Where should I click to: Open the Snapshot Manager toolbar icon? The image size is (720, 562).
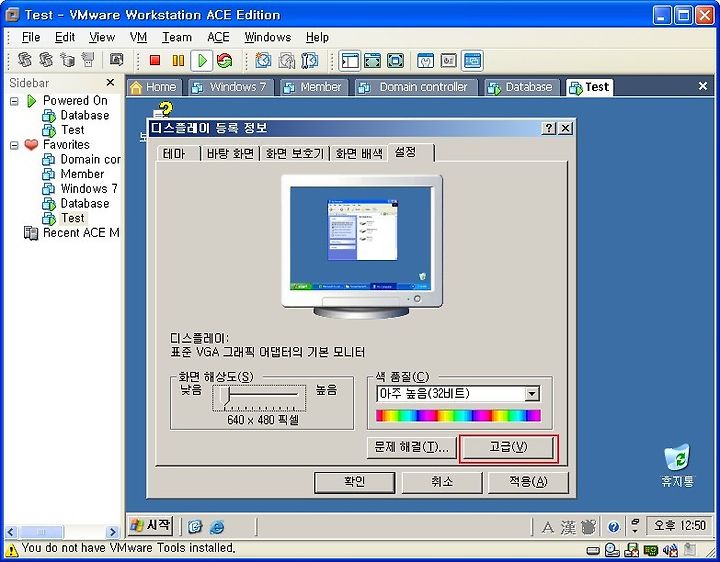point(310,60)
